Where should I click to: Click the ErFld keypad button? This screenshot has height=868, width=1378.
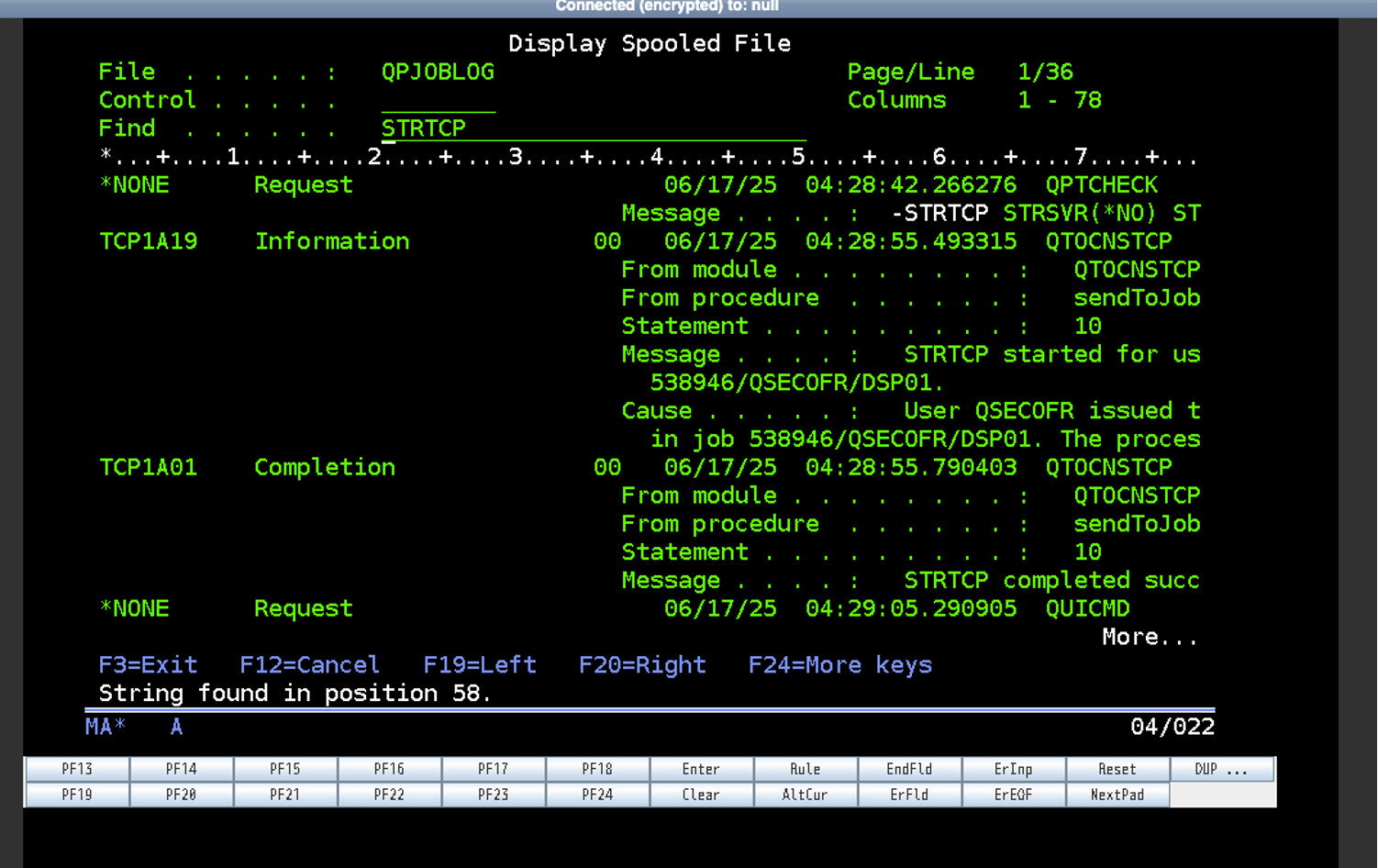click(x=909, y=795)
